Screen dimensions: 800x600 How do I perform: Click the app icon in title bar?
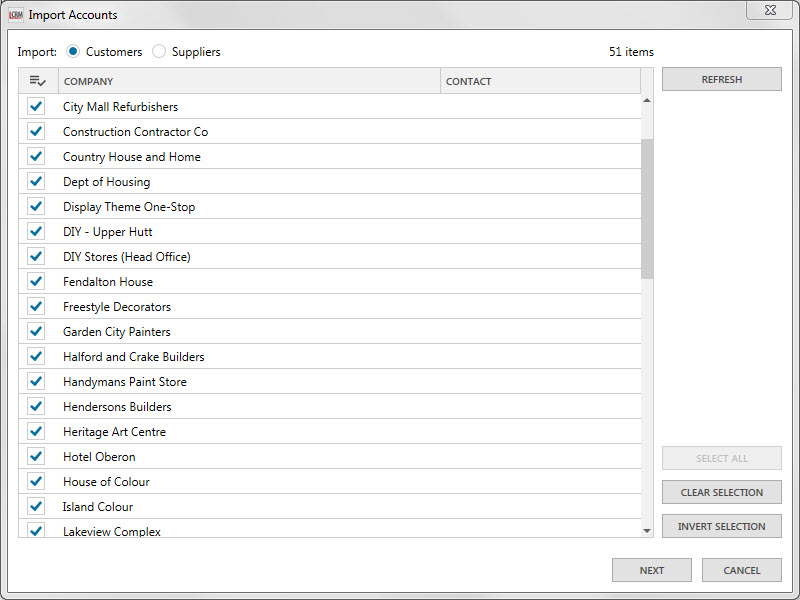(x=15, y=15)
